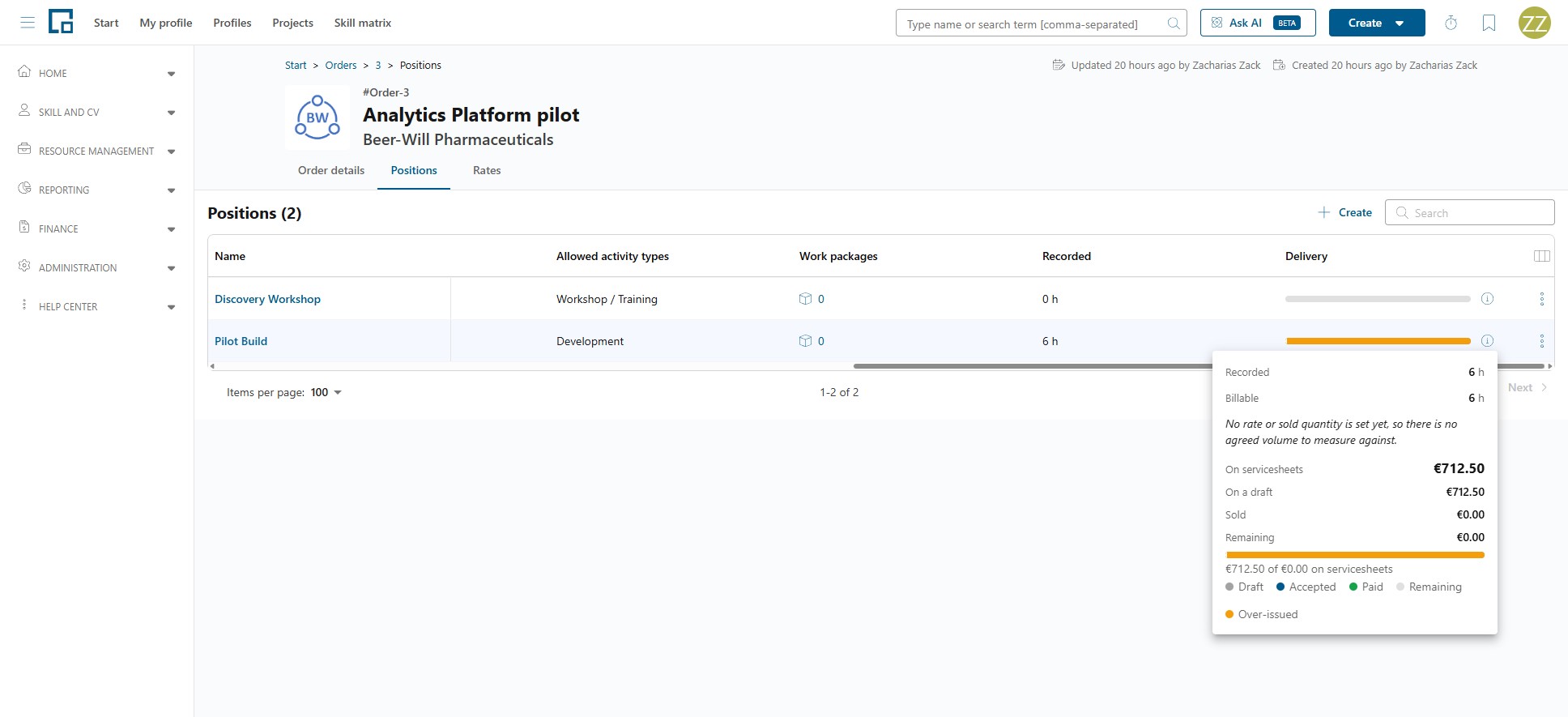This screenshot has width=1568, height=717.
Task: Click work packages icon in Pilot Build row
Action: (805, 341)
